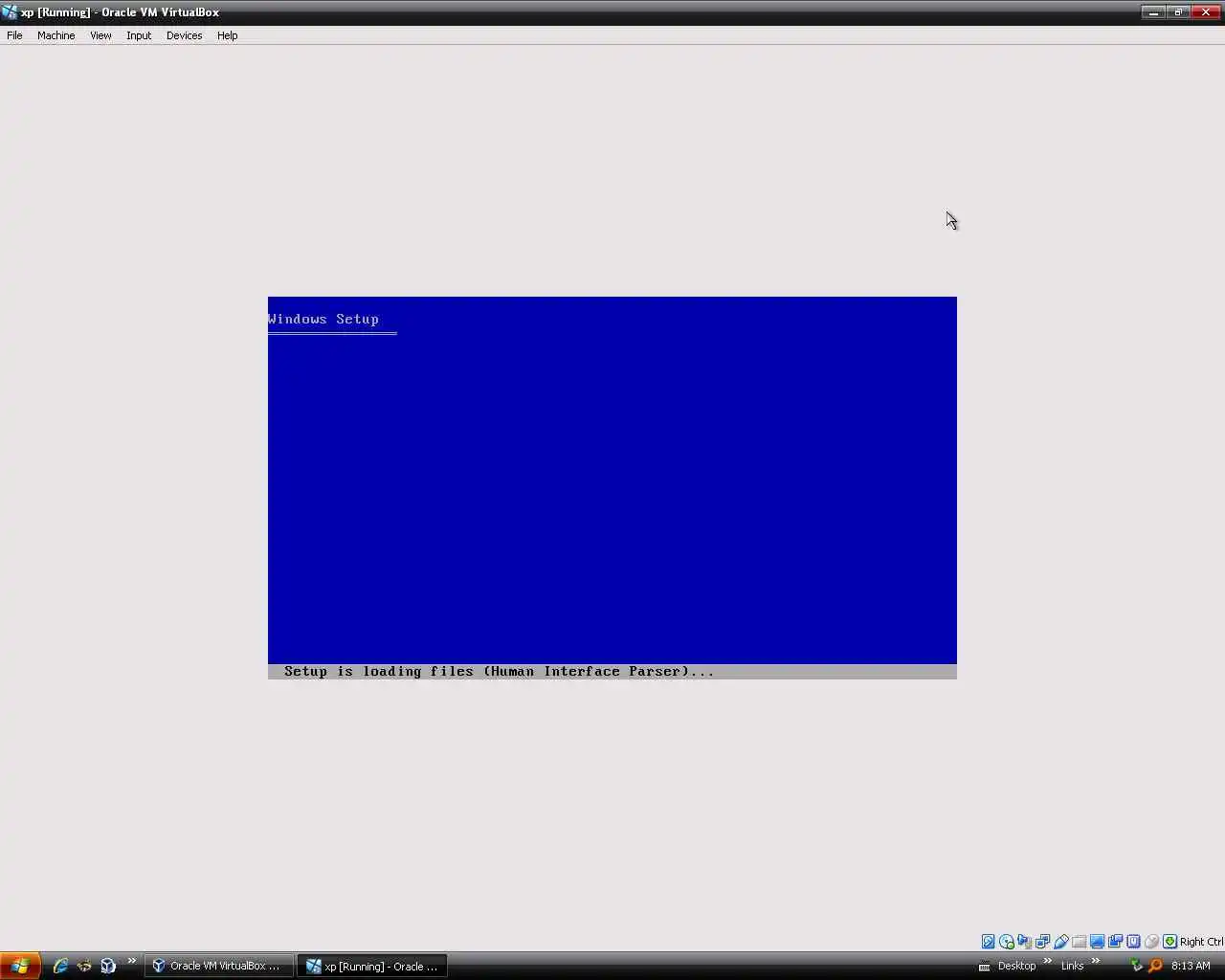1225x980 pixels.
Task: Open the Input menu
Action: coord(139,35)
